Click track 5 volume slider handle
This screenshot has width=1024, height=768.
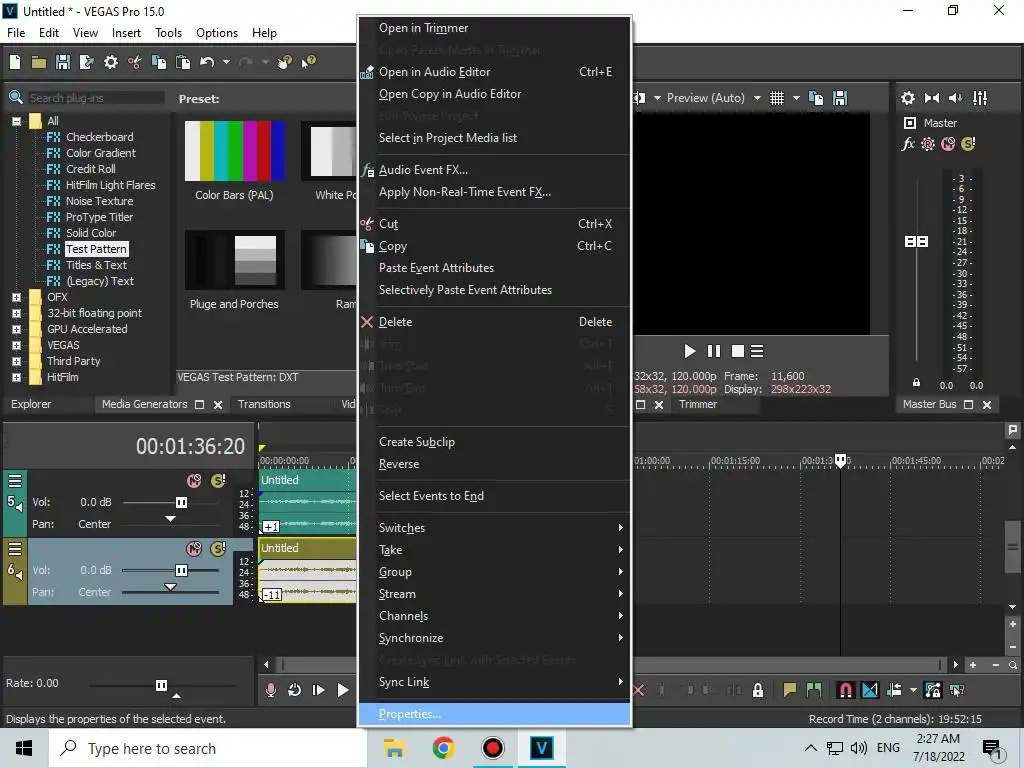coord(181,502)
